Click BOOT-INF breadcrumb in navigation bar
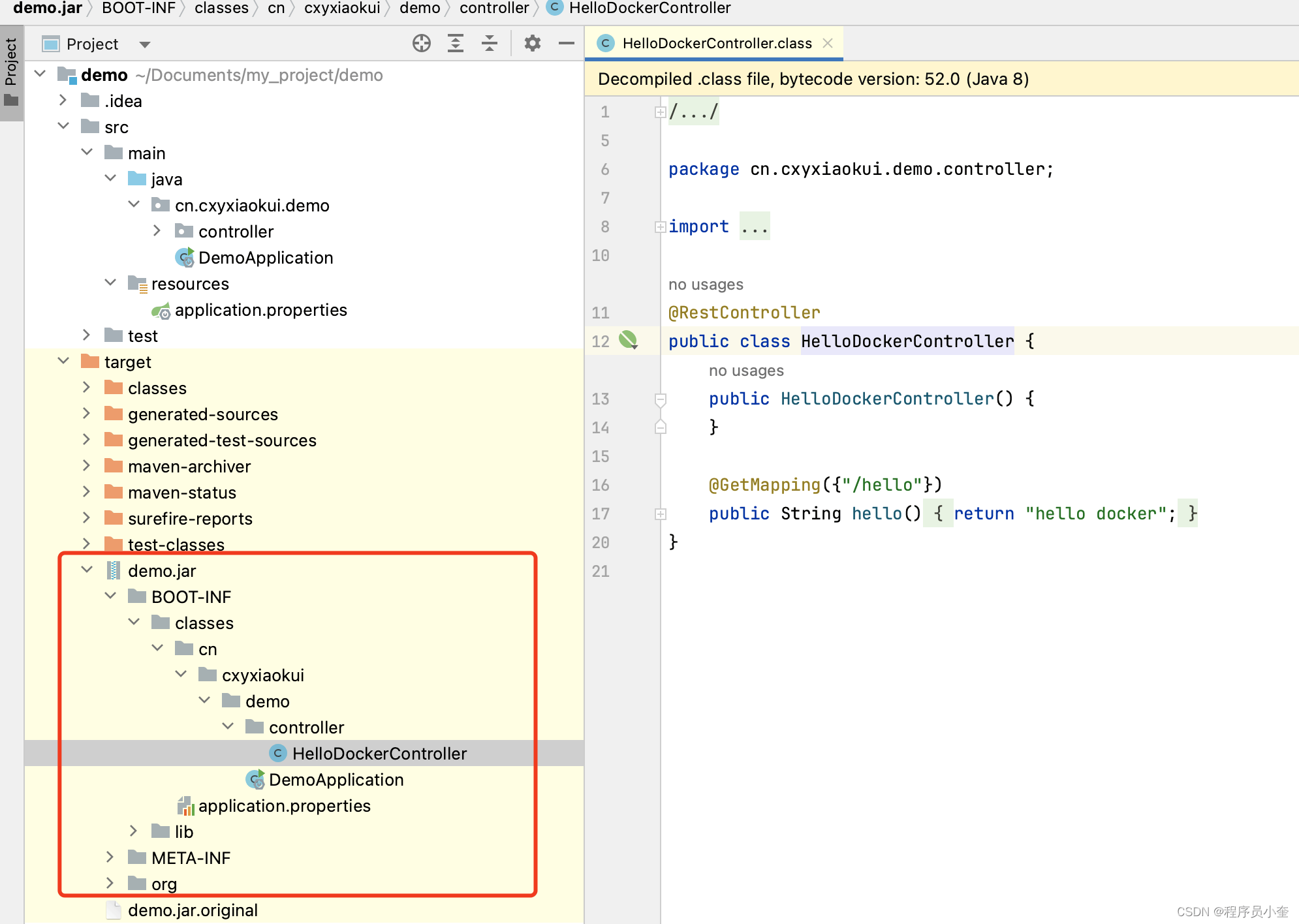The height and width of the screenshot is (924, 1299). point(138,8)
